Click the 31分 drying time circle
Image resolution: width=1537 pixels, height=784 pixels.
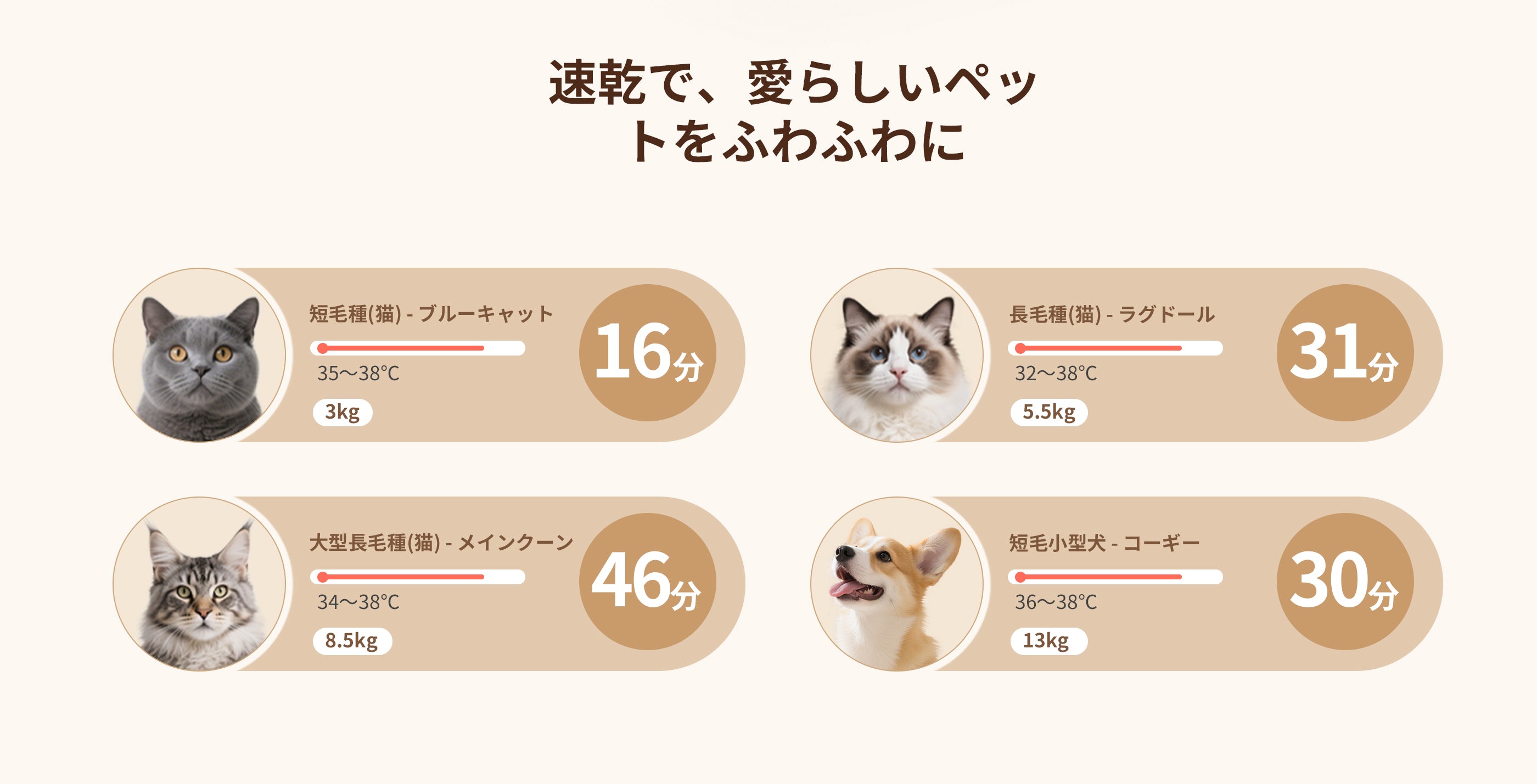pyautogui.click(x=1345, y=353)
